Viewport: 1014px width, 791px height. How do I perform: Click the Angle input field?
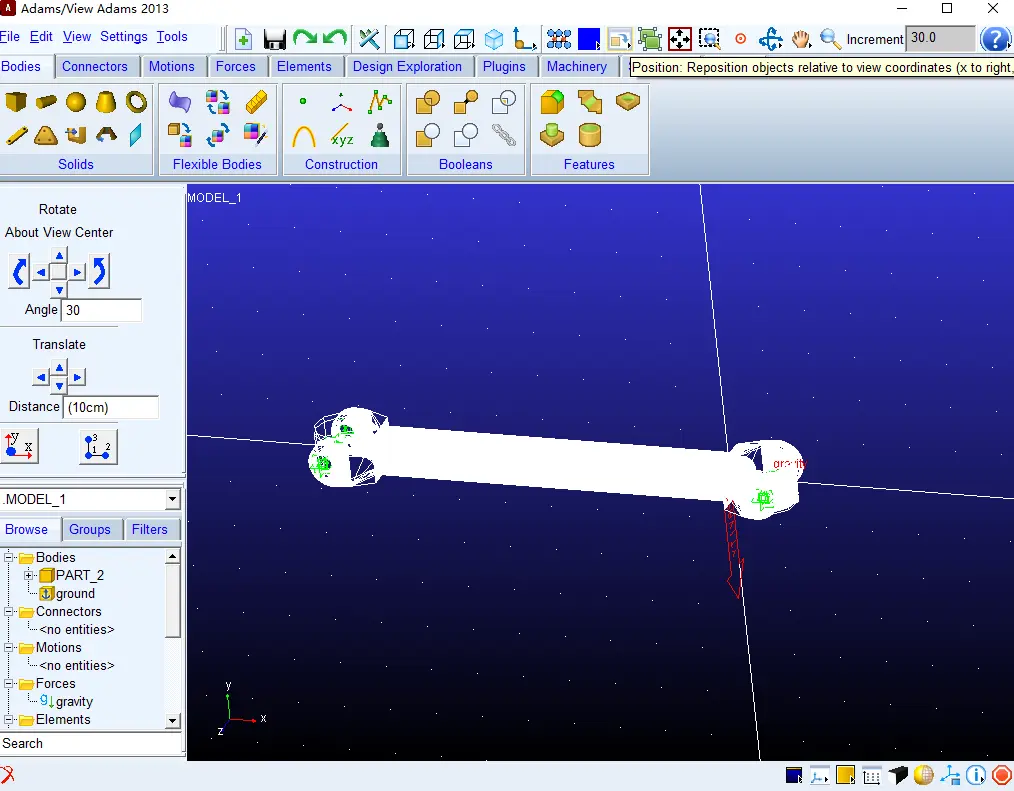pos(102,310)
